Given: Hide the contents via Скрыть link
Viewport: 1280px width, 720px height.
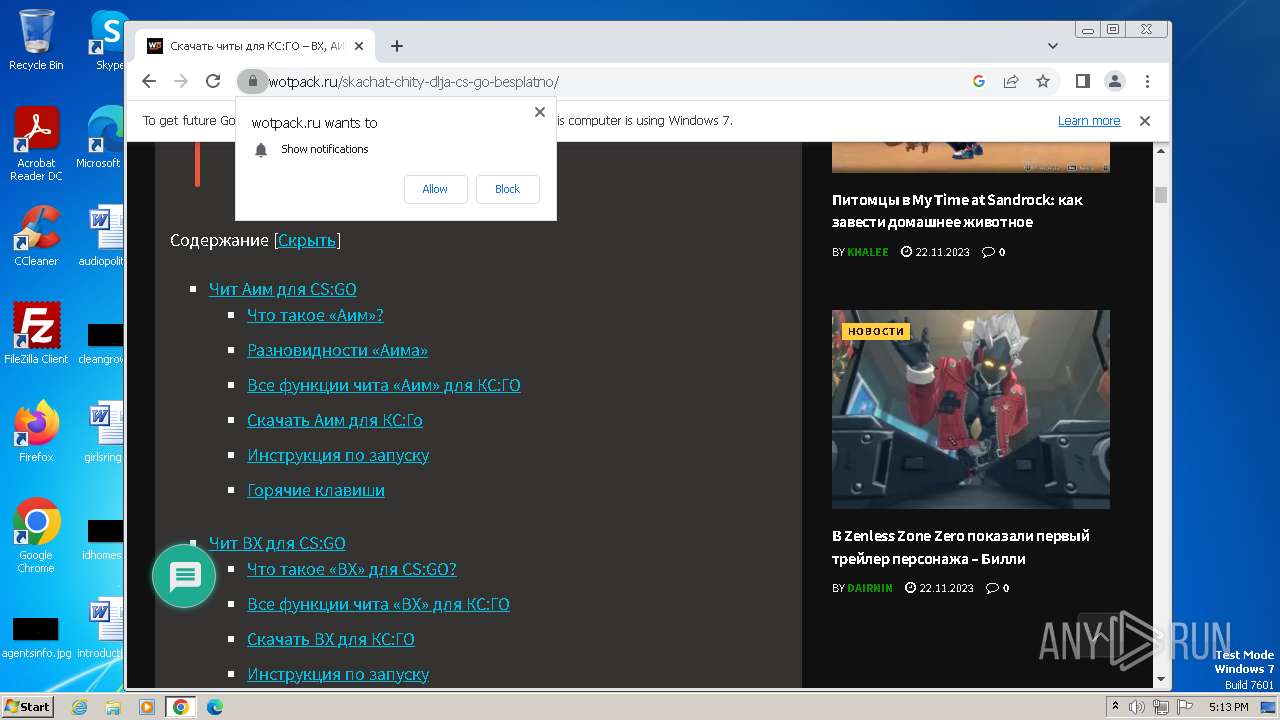Looking at the screenshot, I should [x=307, y=240].
